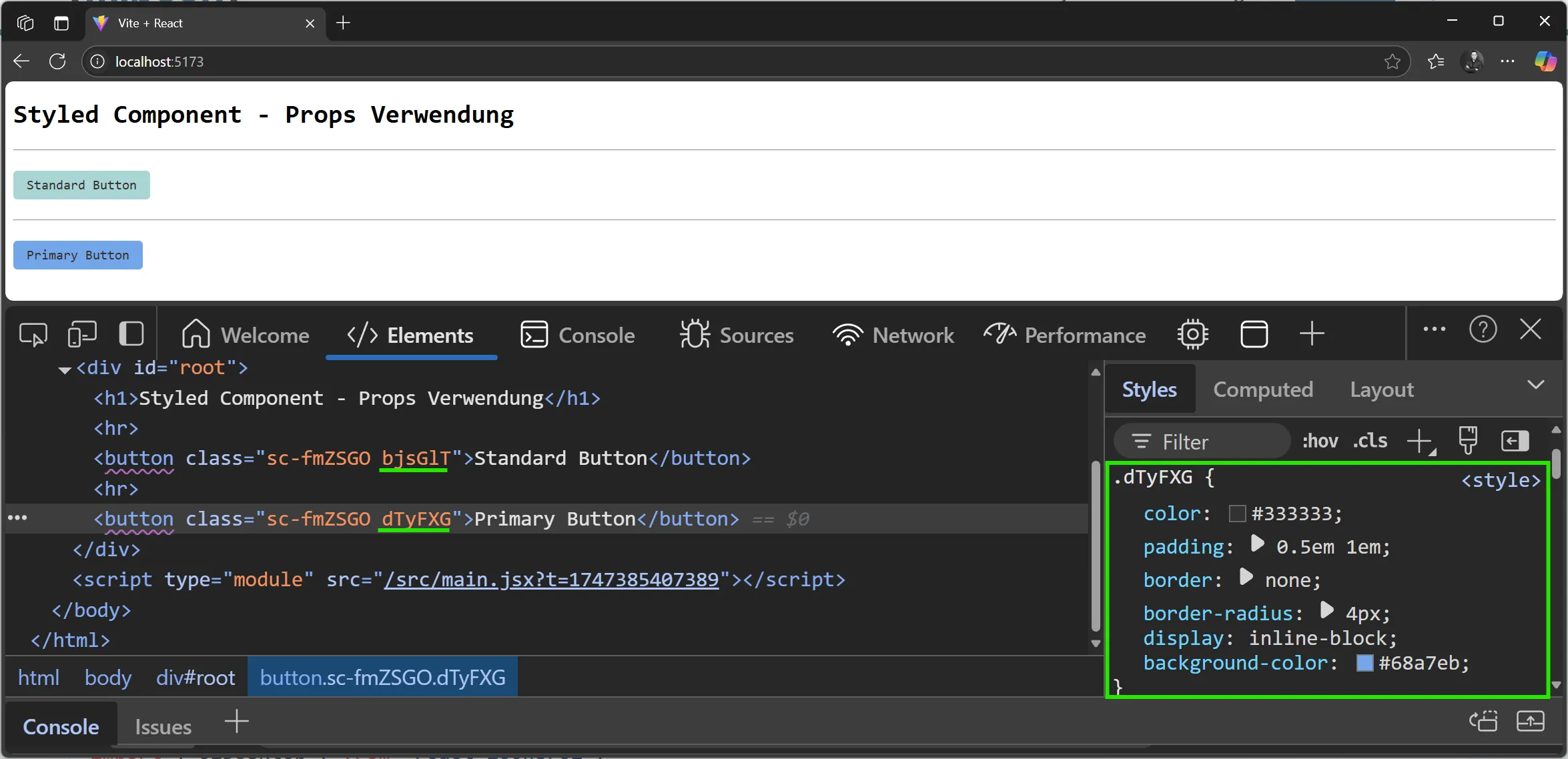Open the Favorites list icon
The image size is (1568, 759).
(x=1436, y=61)
